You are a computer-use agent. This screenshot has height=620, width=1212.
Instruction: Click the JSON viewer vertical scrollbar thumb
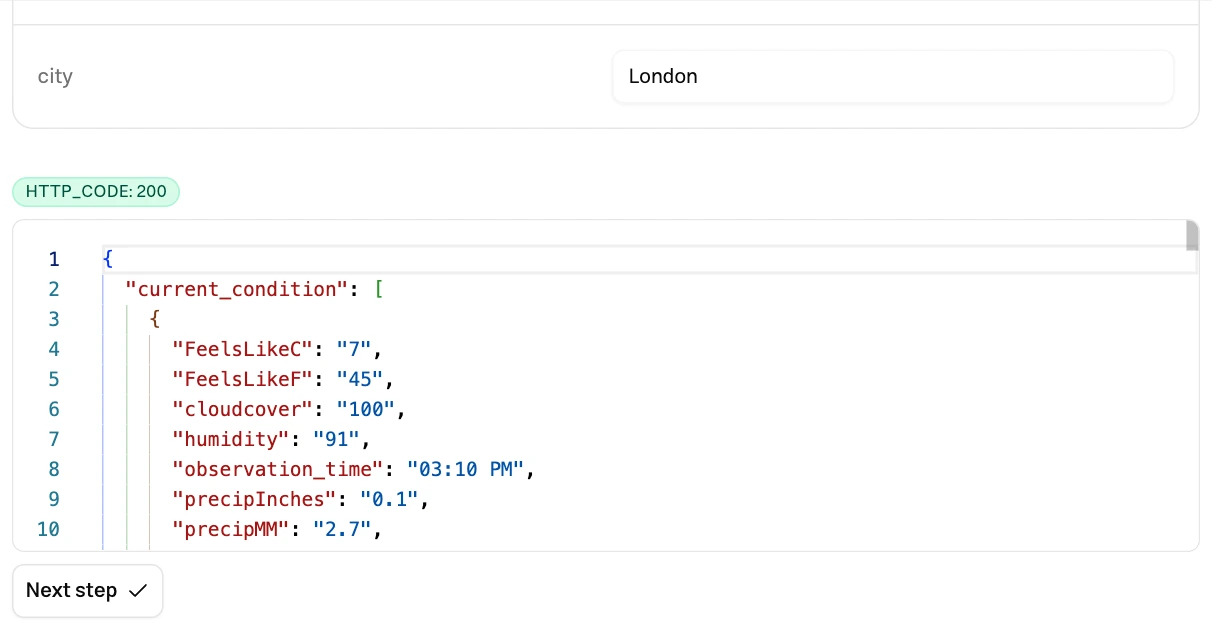coord(1192,236)
